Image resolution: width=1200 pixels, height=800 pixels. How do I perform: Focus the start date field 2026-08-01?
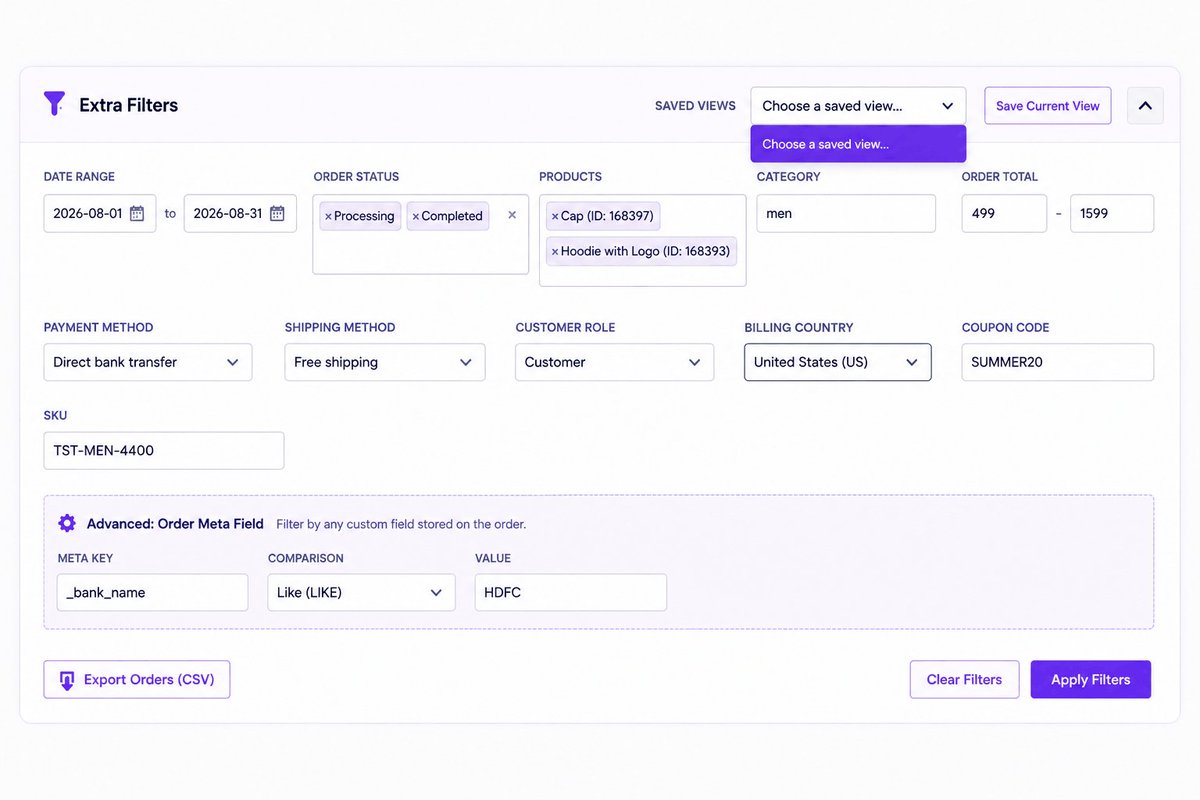click(100, 213)
